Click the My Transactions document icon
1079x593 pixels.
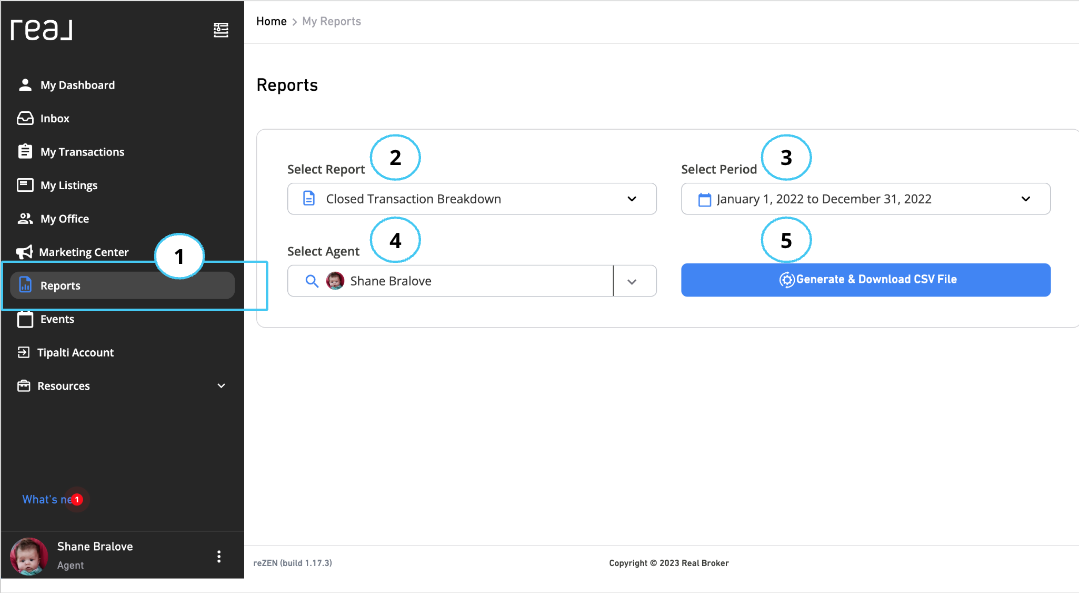pos(25,151)
